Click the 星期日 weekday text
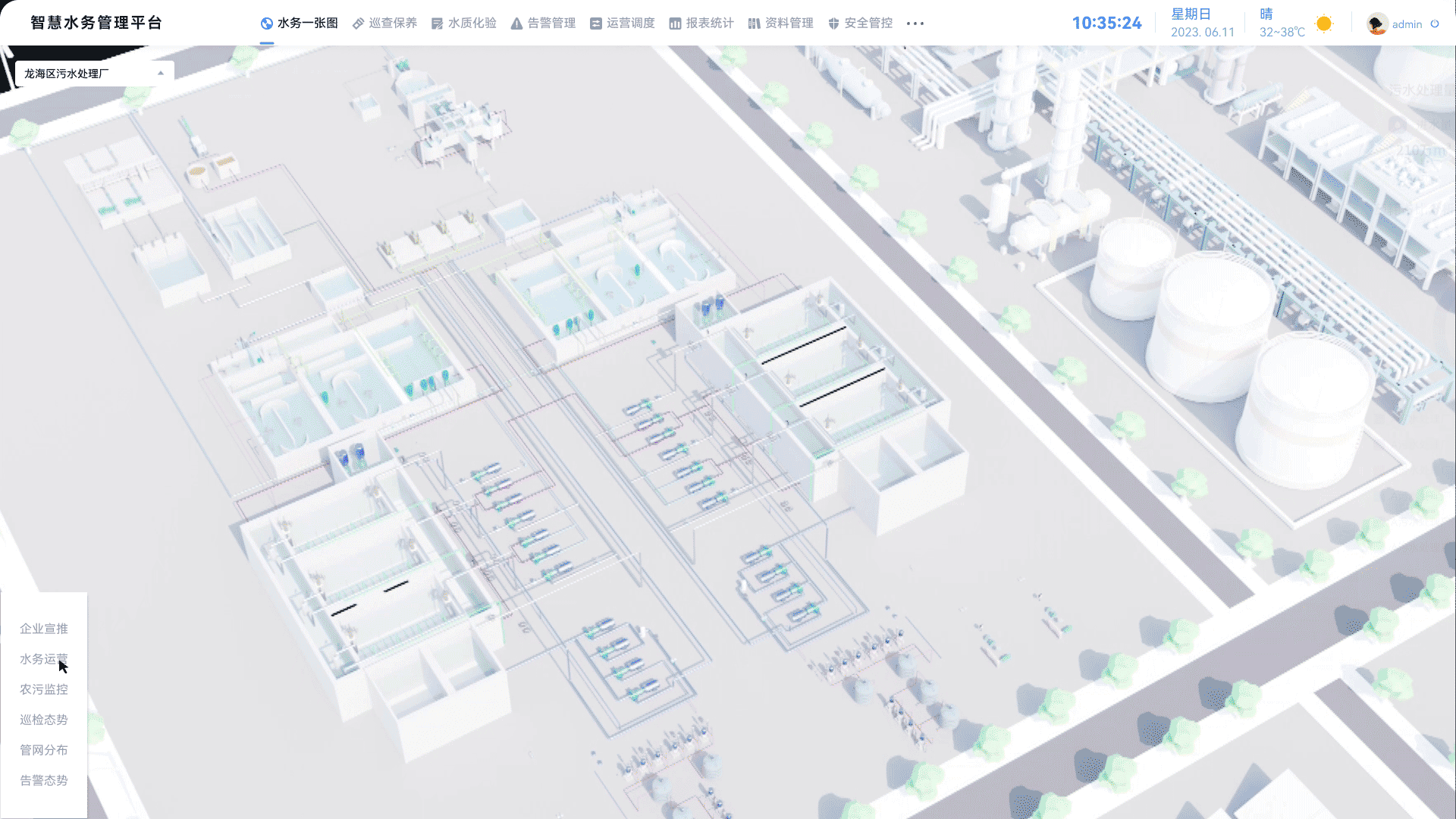 tap(1191, 14)
